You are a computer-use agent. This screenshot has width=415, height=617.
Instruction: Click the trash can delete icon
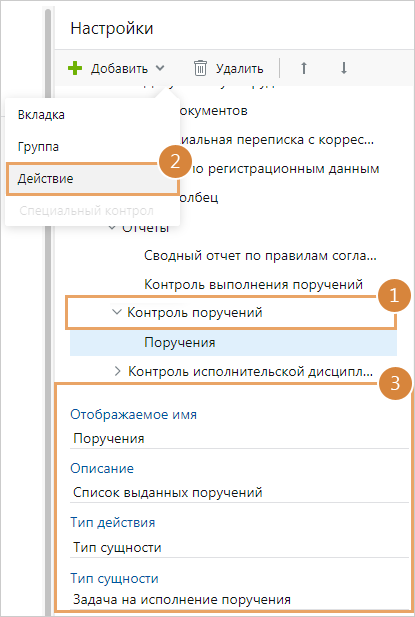coord(200,68)
